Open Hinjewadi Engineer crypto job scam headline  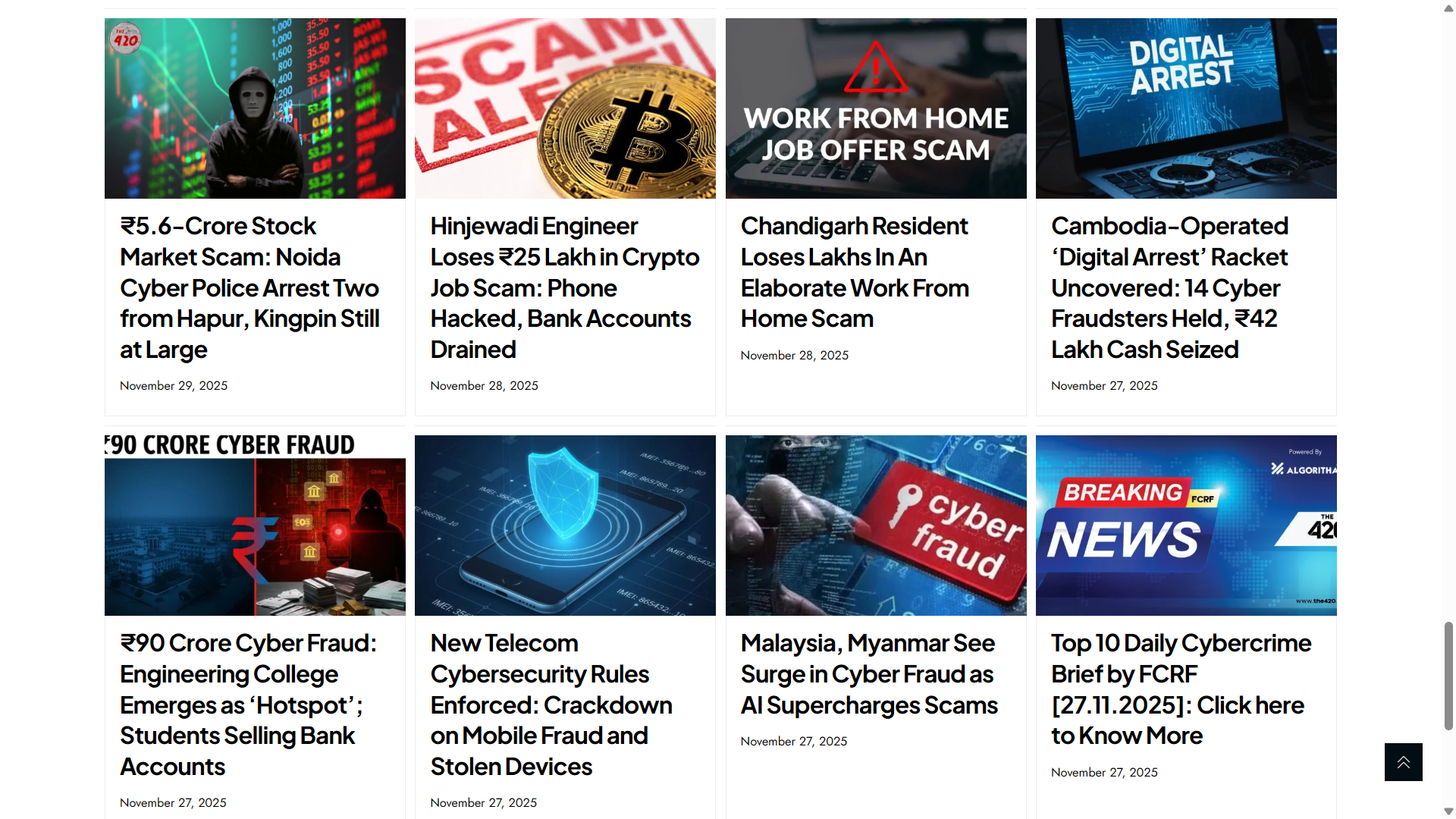[x=565, y=287]
